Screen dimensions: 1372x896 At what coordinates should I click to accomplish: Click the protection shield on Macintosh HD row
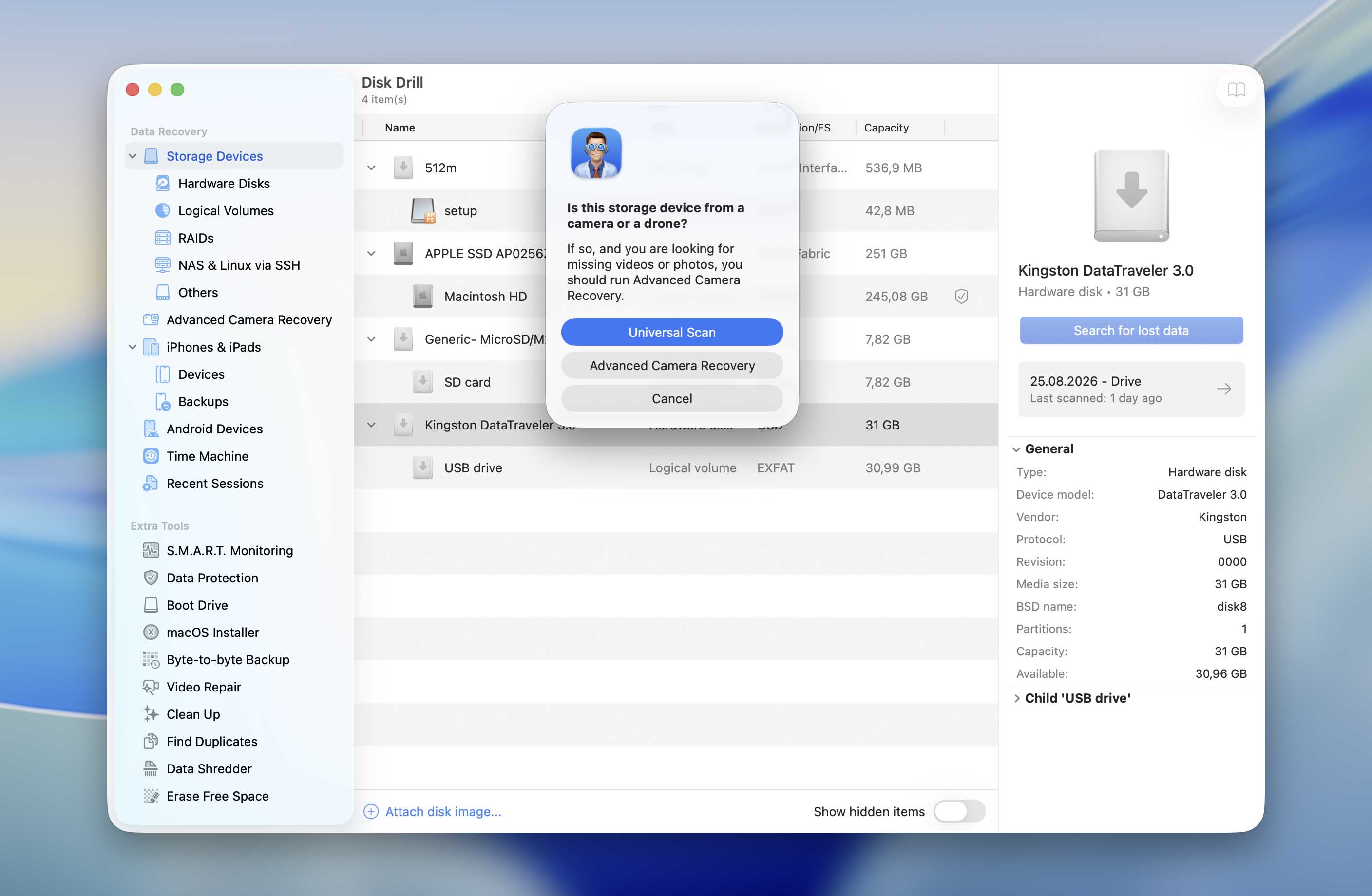pos(961,296)
